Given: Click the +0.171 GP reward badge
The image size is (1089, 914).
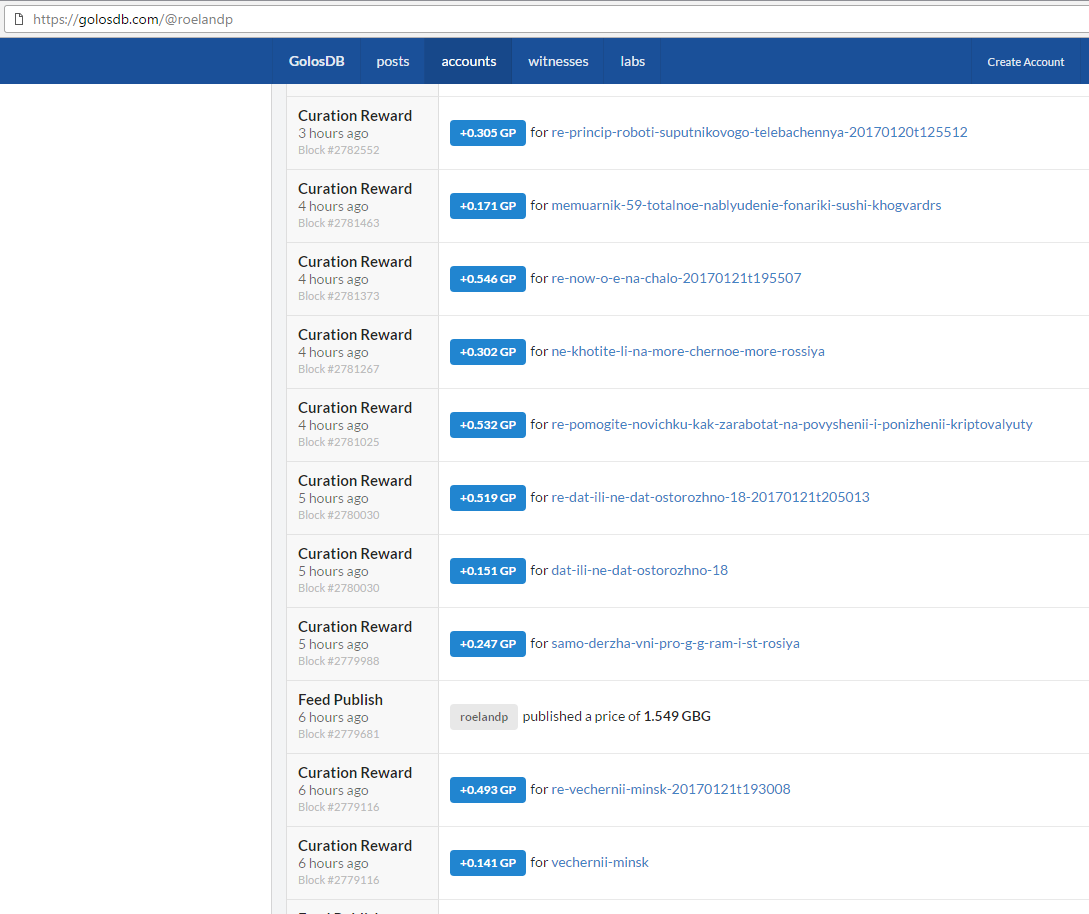Looking at the screenshot, I should point(488,206).
